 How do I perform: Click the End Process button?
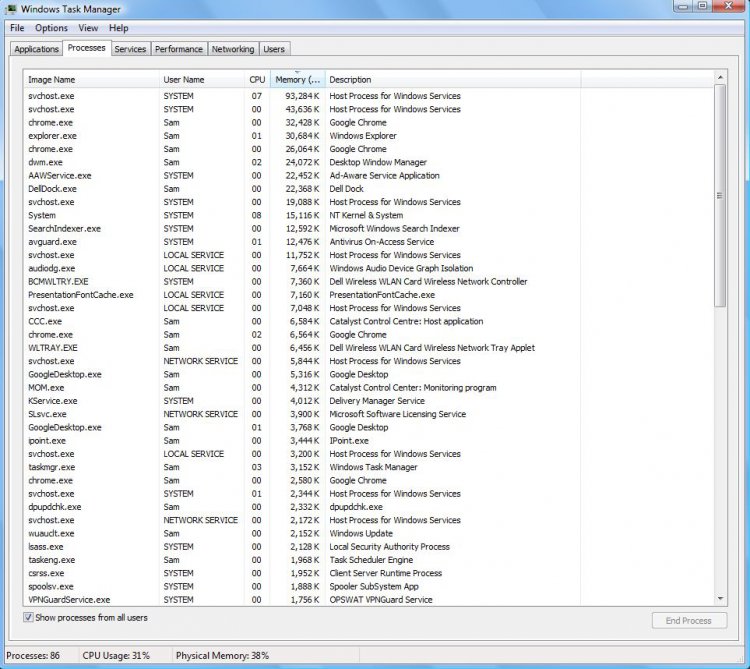coord(689,620)
